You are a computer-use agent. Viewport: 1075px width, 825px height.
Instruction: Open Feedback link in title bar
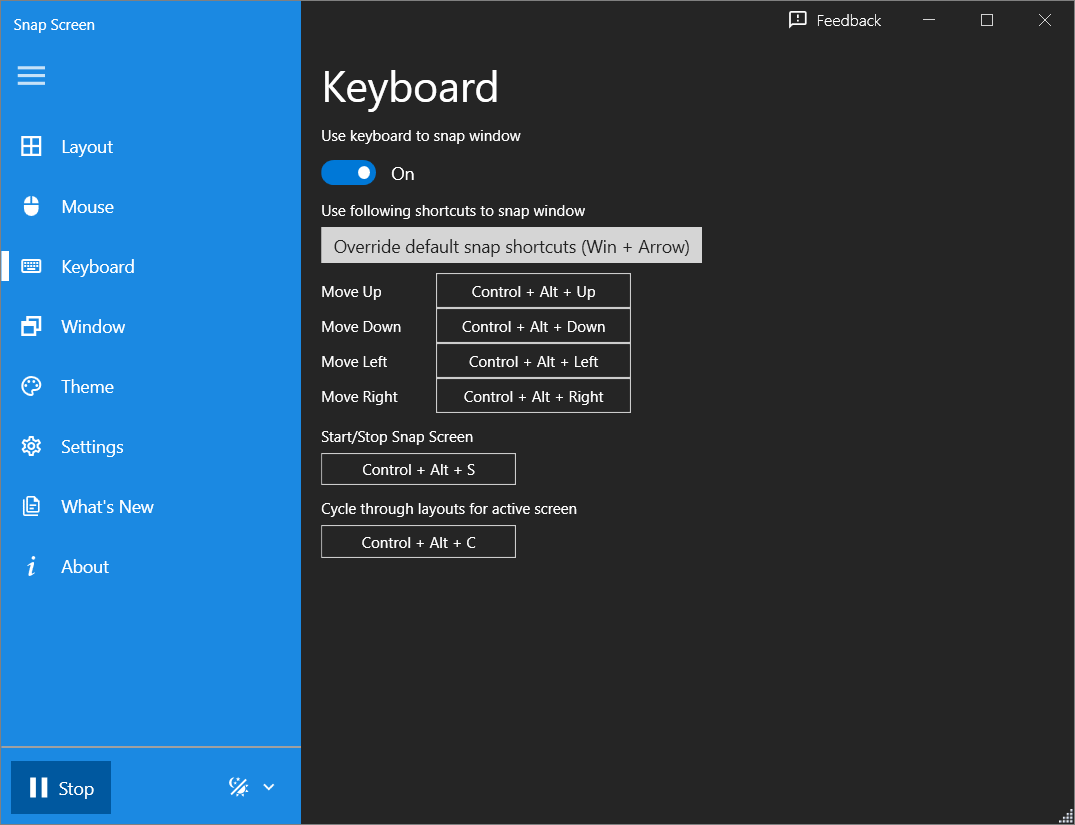pyautogui.click(x=834, y=20)
